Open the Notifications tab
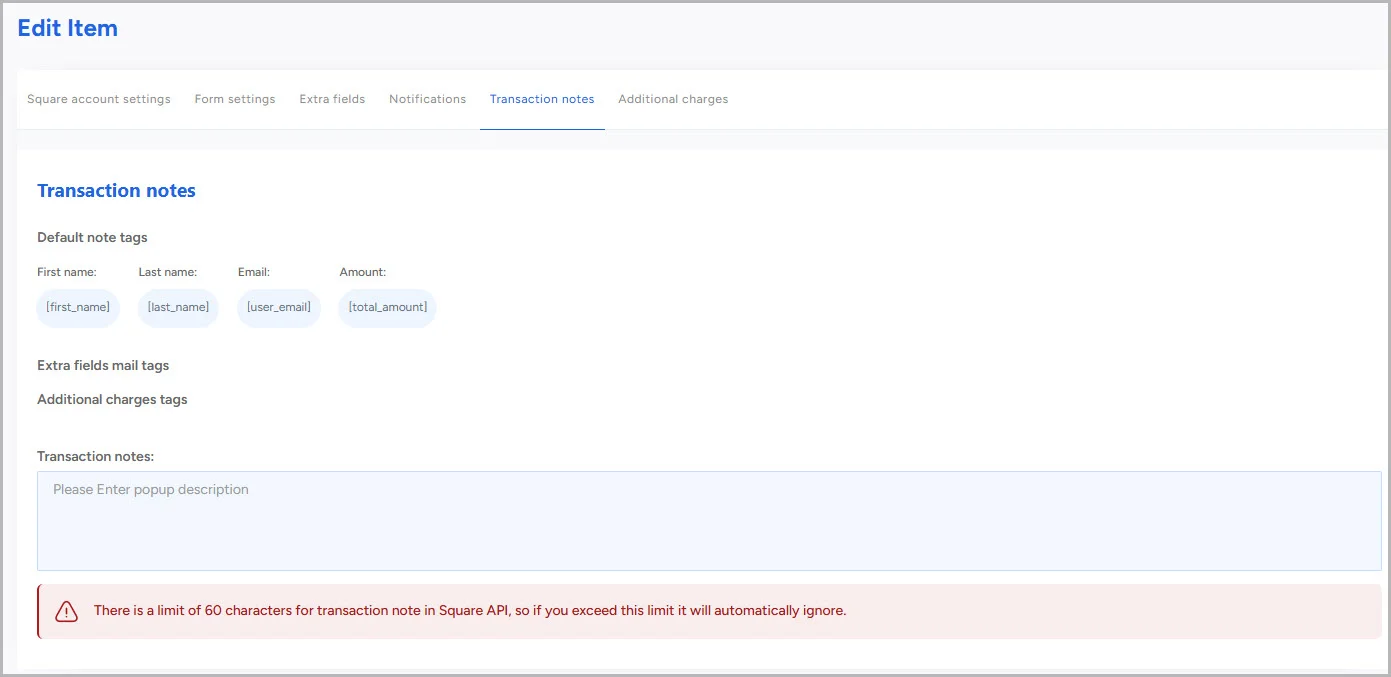 pyautogui.click(x=427, y=99)
